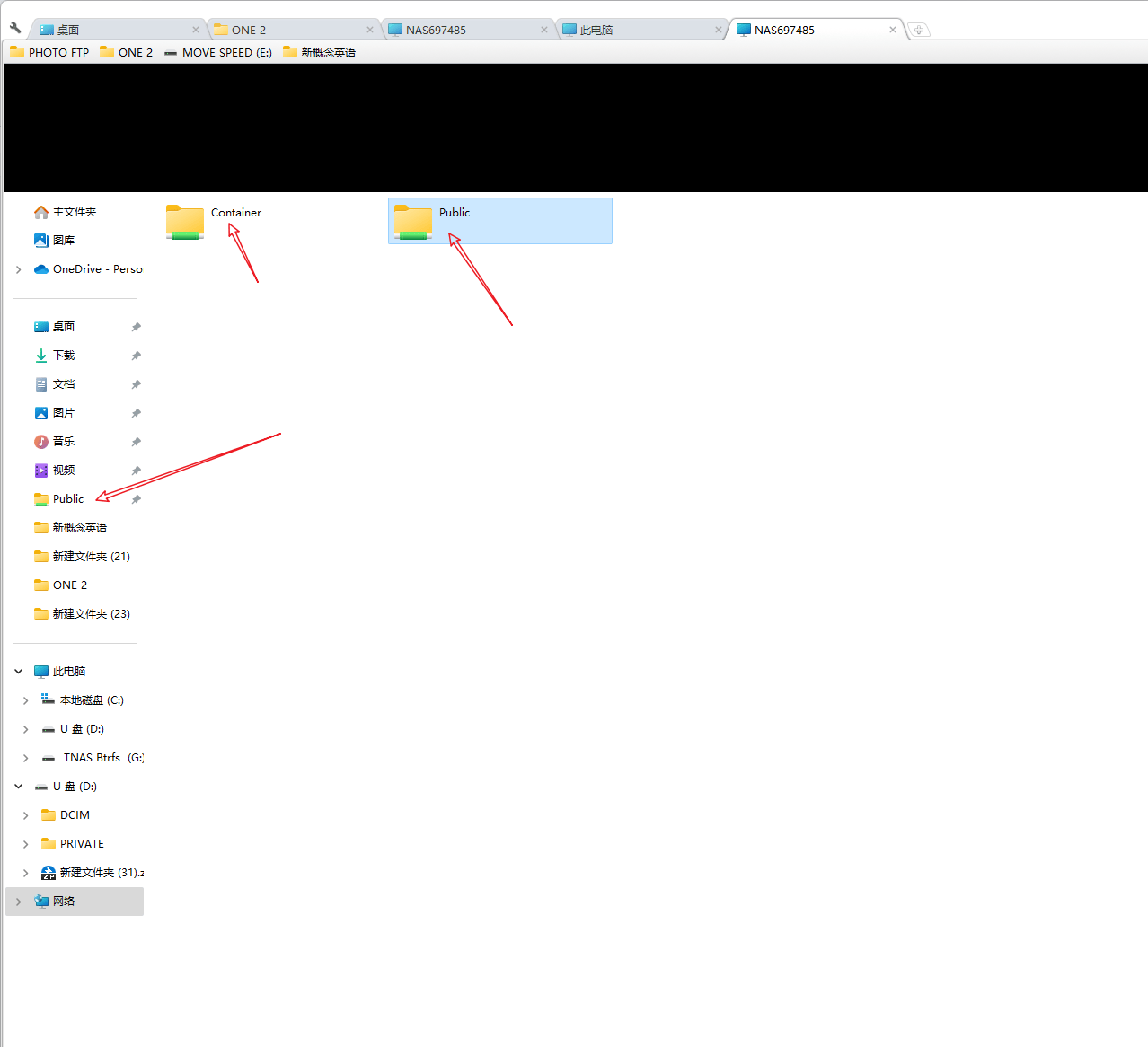
Task: Click the wrench settings icon
Action: pos(15,28)
